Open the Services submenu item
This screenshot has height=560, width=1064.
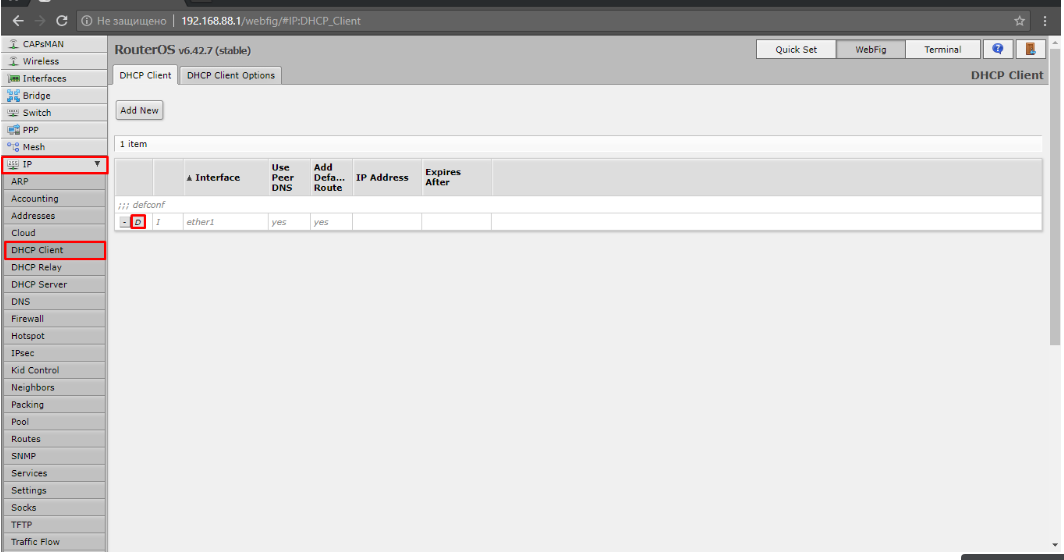pyautogui.click(x=54, y=473)
